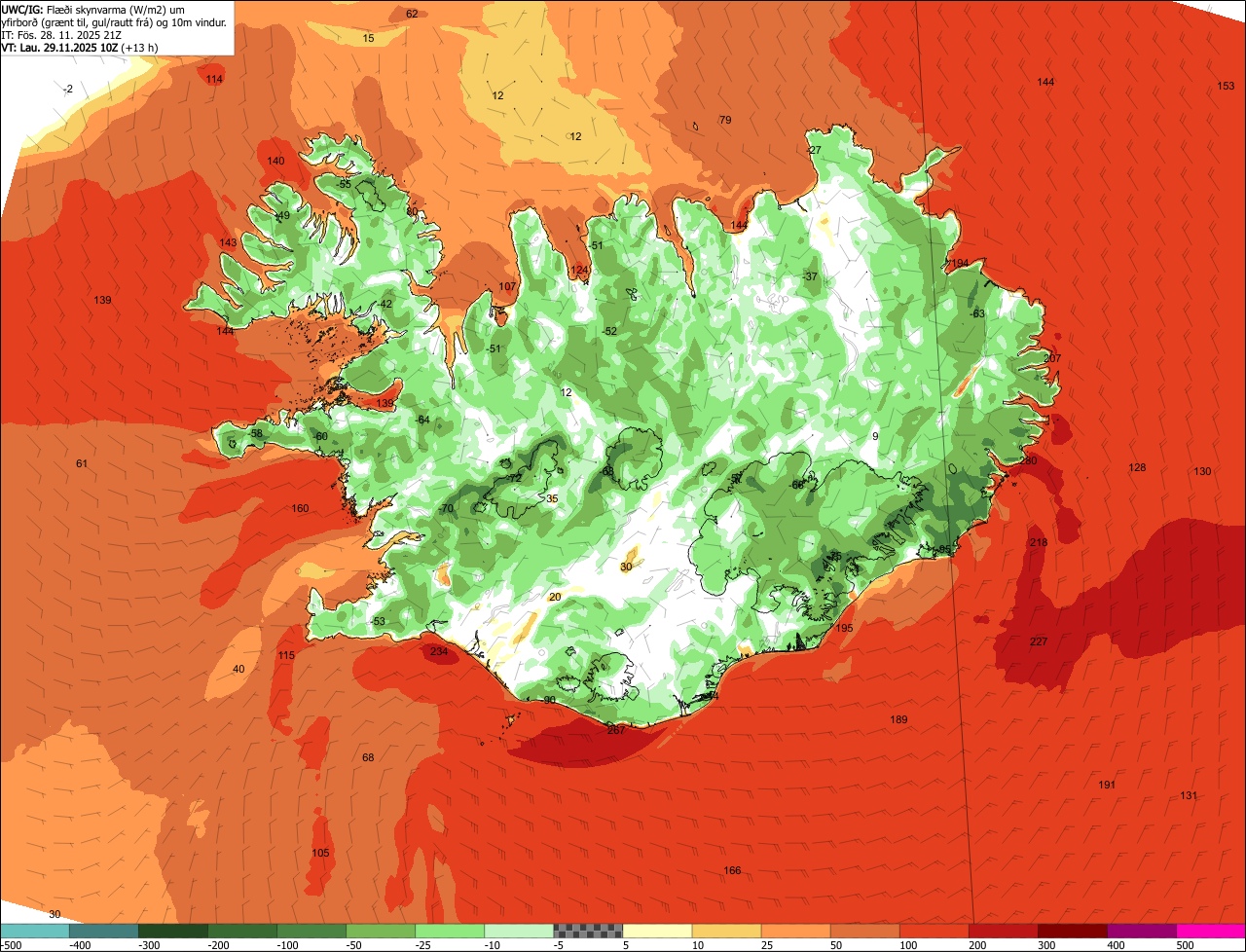Viewport: 1246px width, 952px height.
Task: Click the flux value 62 at the top of the map
Action: coord(412,14)
